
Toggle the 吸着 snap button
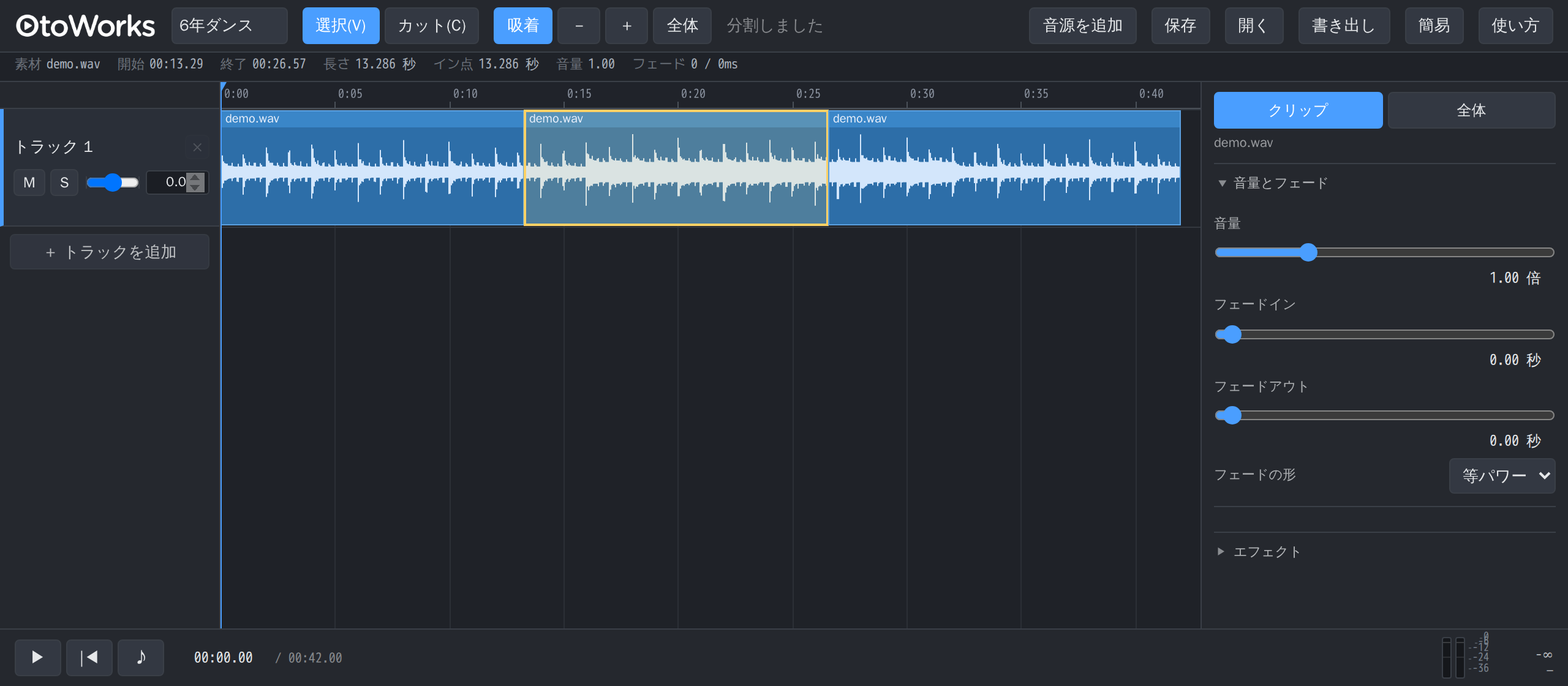tap(522, 26)
